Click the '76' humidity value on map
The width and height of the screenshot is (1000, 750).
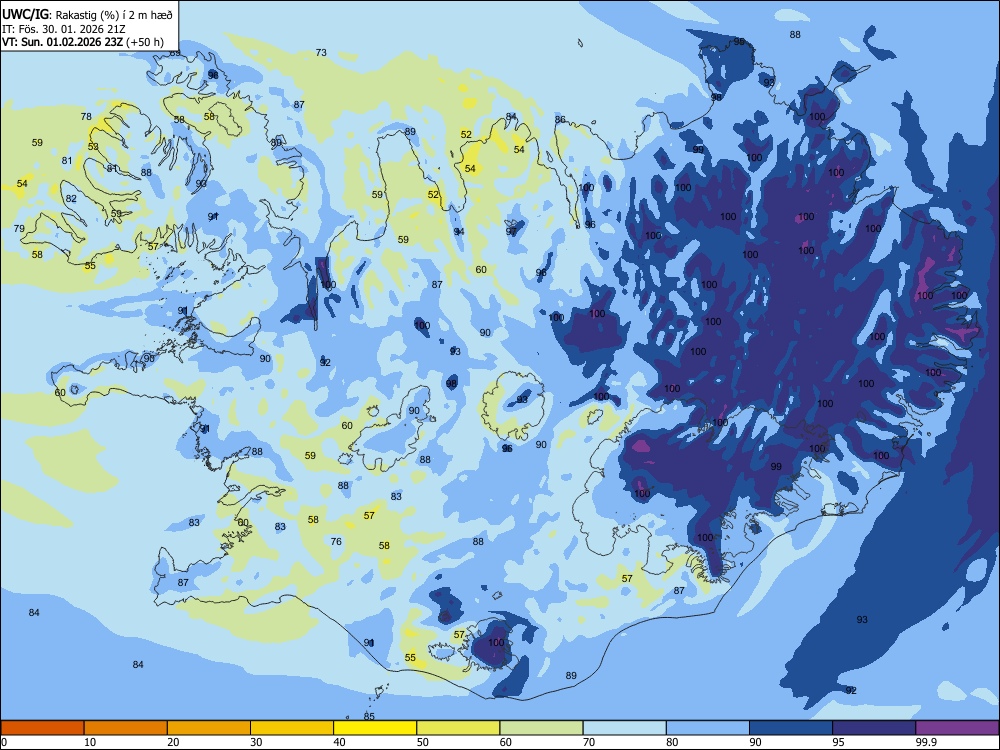[x=336, y=541]
